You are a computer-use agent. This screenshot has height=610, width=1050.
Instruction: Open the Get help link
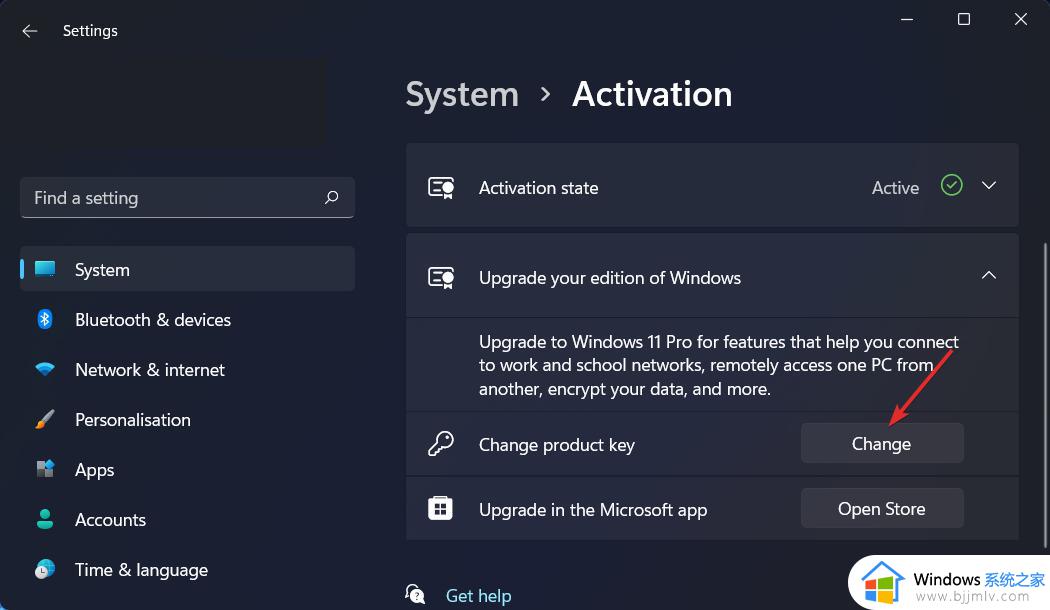[x=478, y=595]
